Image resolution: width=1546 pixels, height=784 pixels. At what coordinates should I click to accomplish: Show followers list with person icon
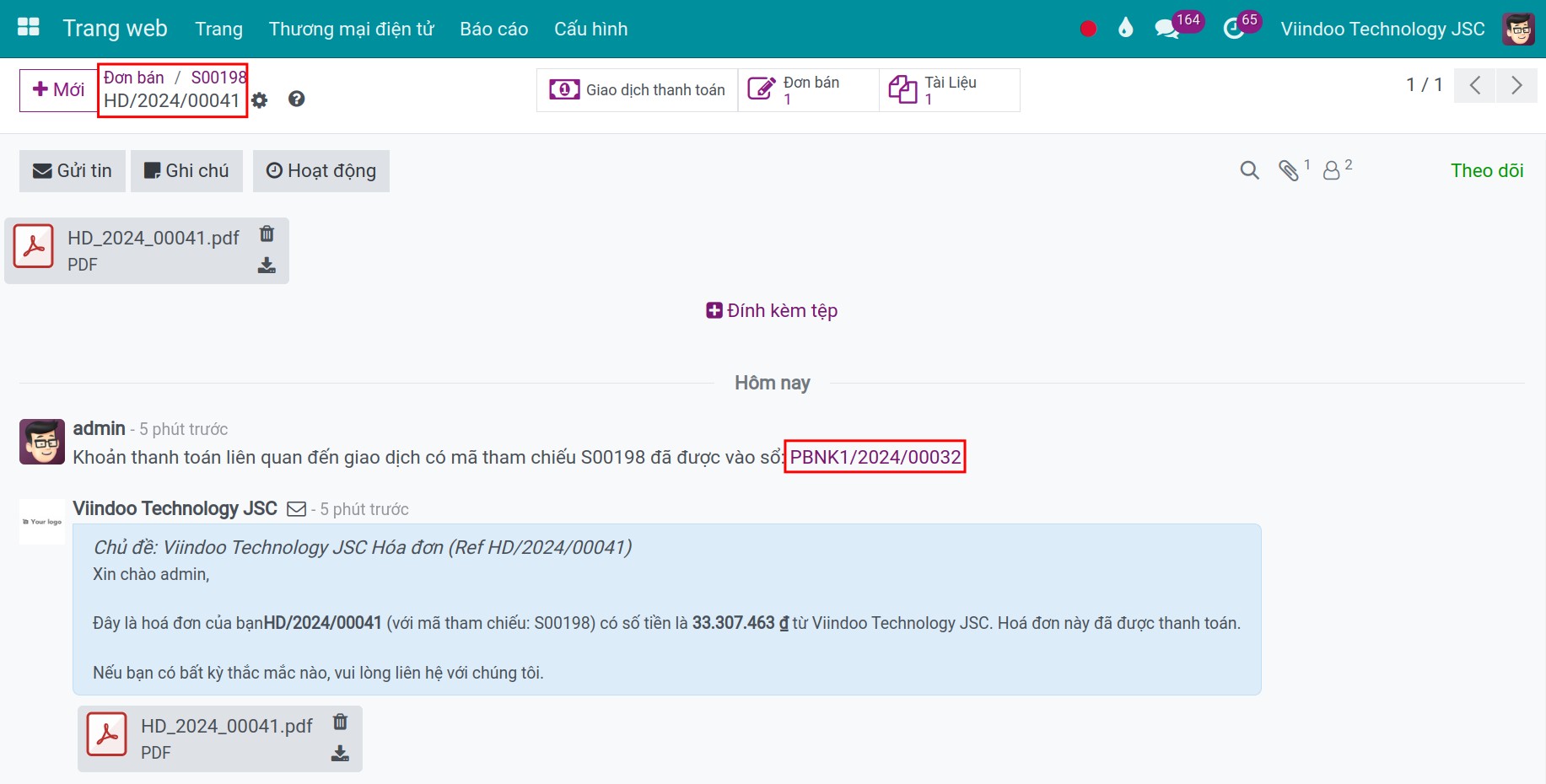tap(1331, 171)
